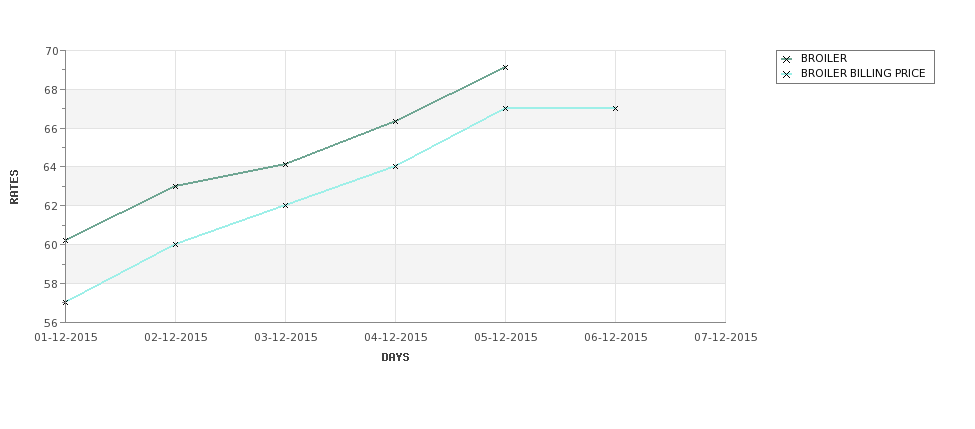Click the DAYS axis title
Screen dimensions: 975x429
[x=395, y=357]
